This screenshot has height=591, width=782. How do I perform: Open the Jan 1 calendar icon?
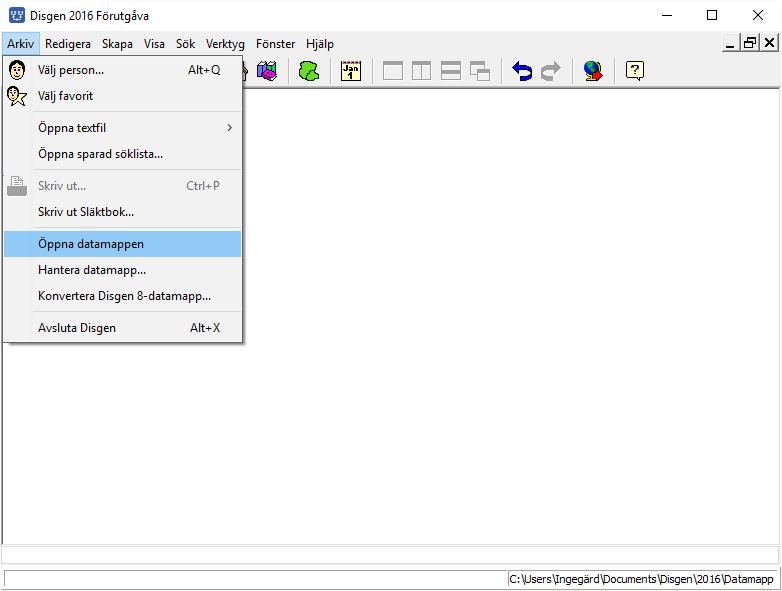(351, 71)
